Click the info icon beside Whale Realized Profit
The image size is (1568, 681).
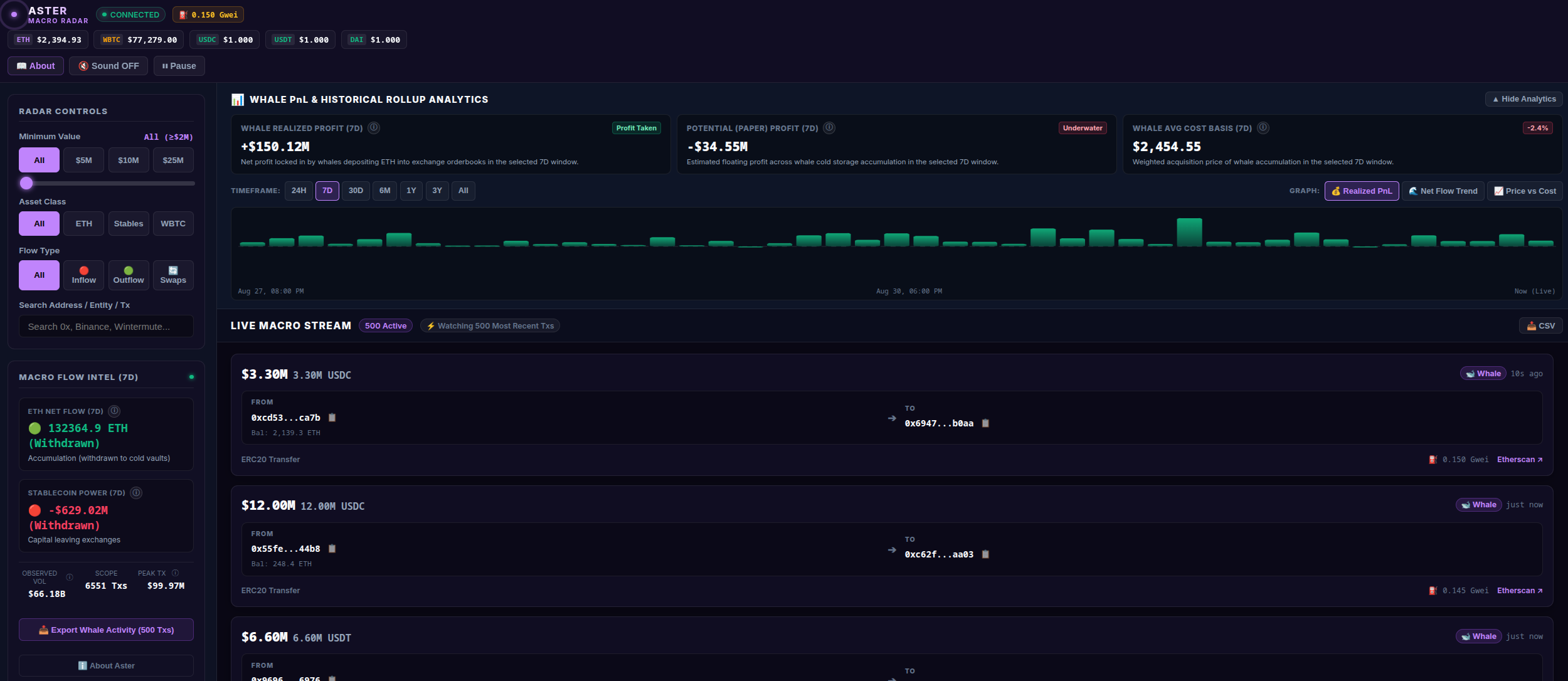374,128
